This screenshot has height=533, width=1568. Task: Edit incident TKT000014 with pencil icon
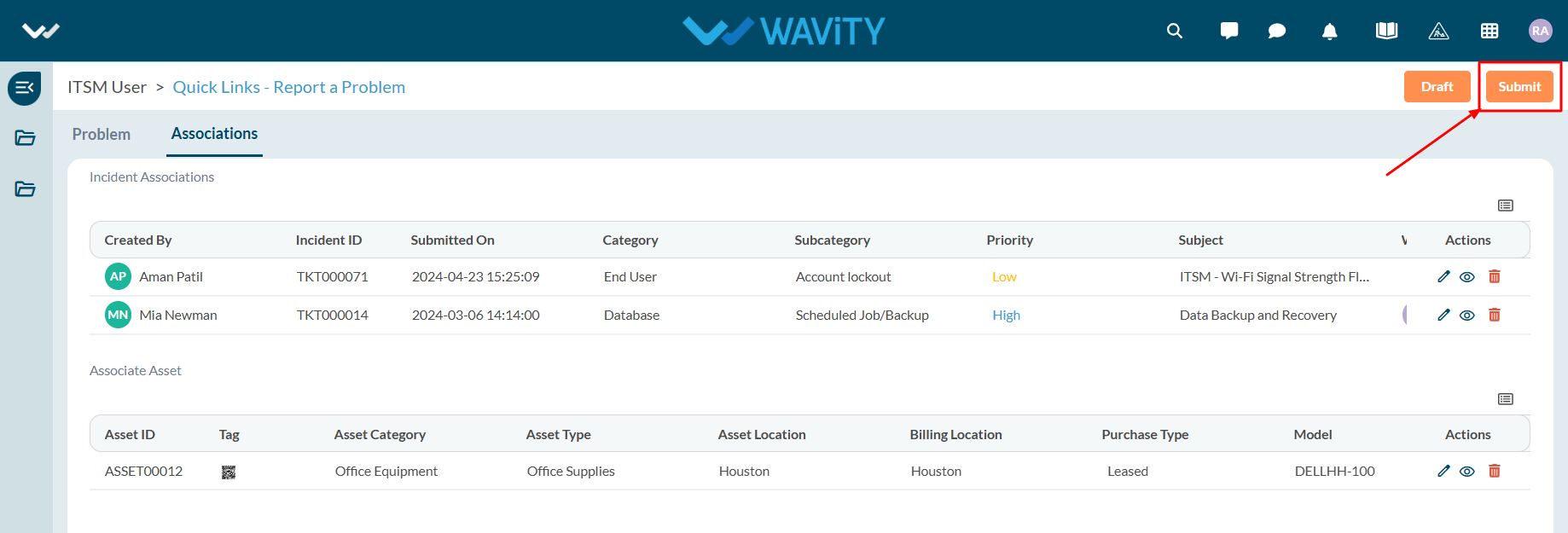[1443, 315]
